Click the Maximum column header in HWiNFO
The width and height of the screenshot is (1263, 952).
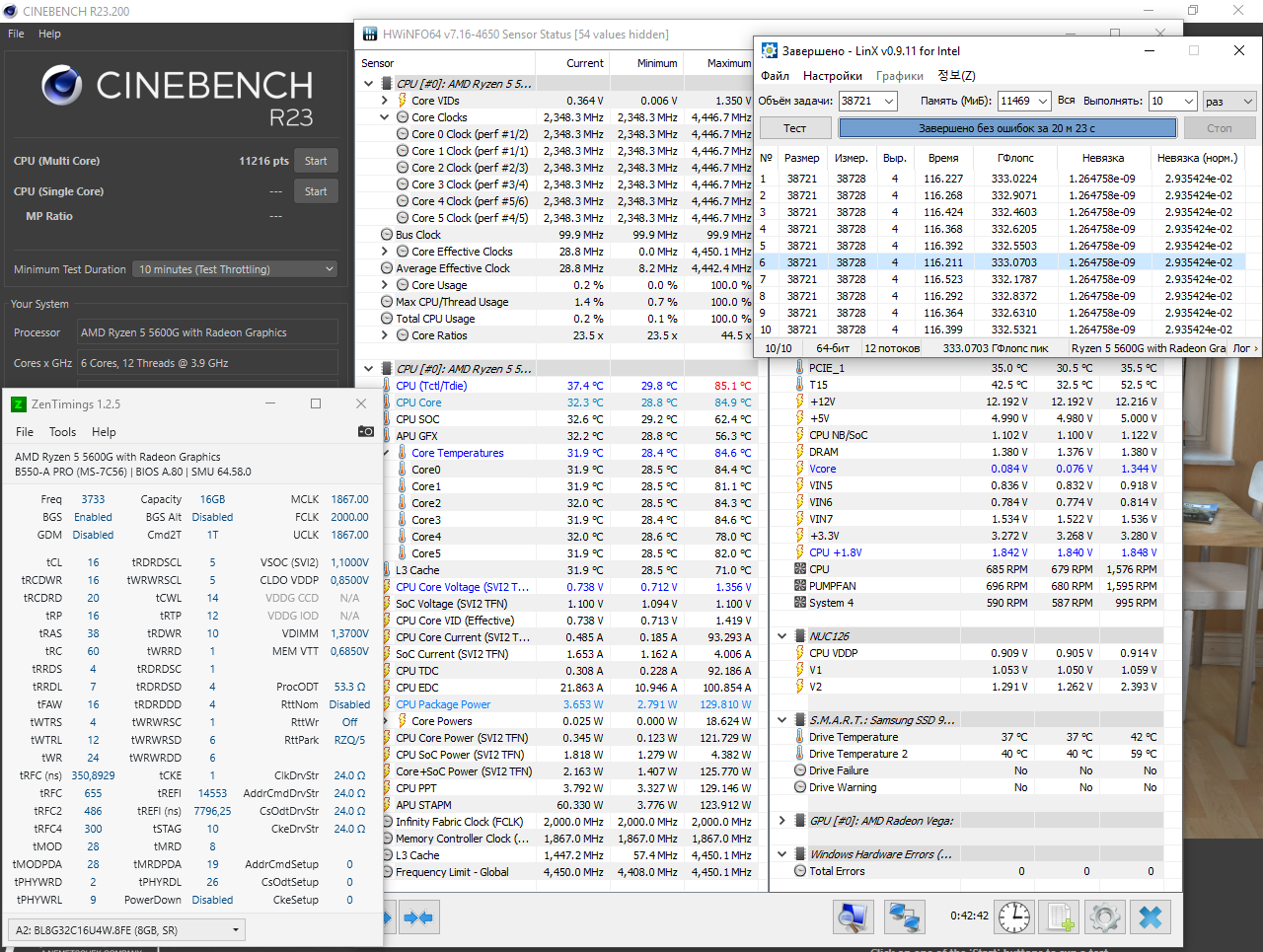coord(729,63)
